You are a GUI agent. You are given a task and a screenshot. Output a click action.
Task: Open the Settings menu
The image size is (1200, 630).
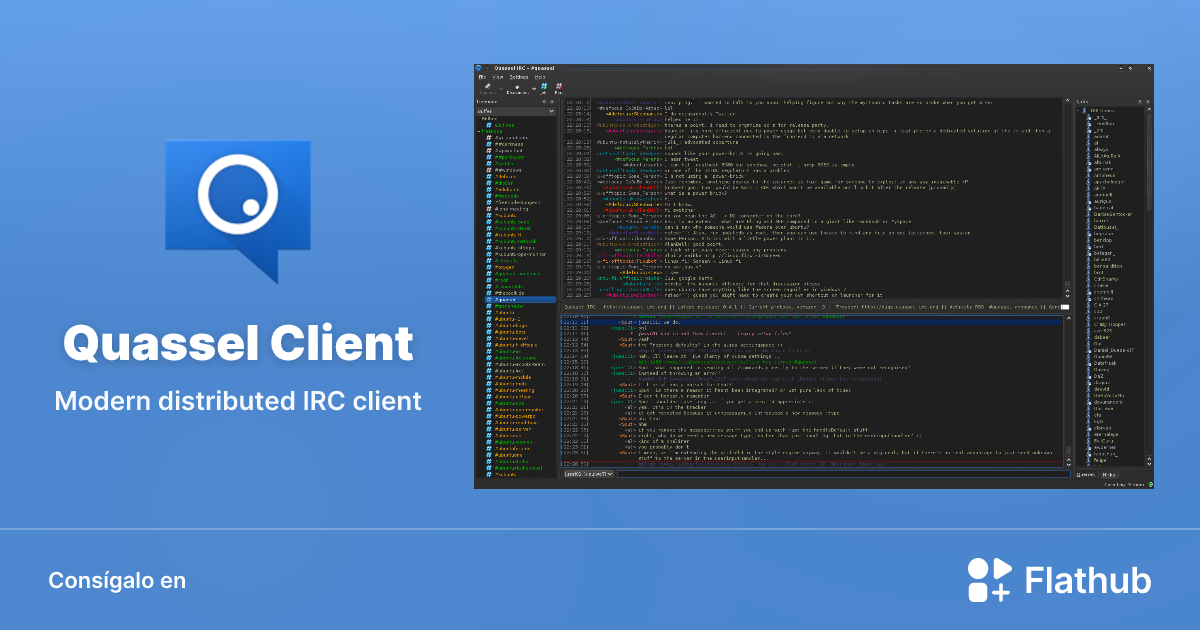[x=519, y=77]
